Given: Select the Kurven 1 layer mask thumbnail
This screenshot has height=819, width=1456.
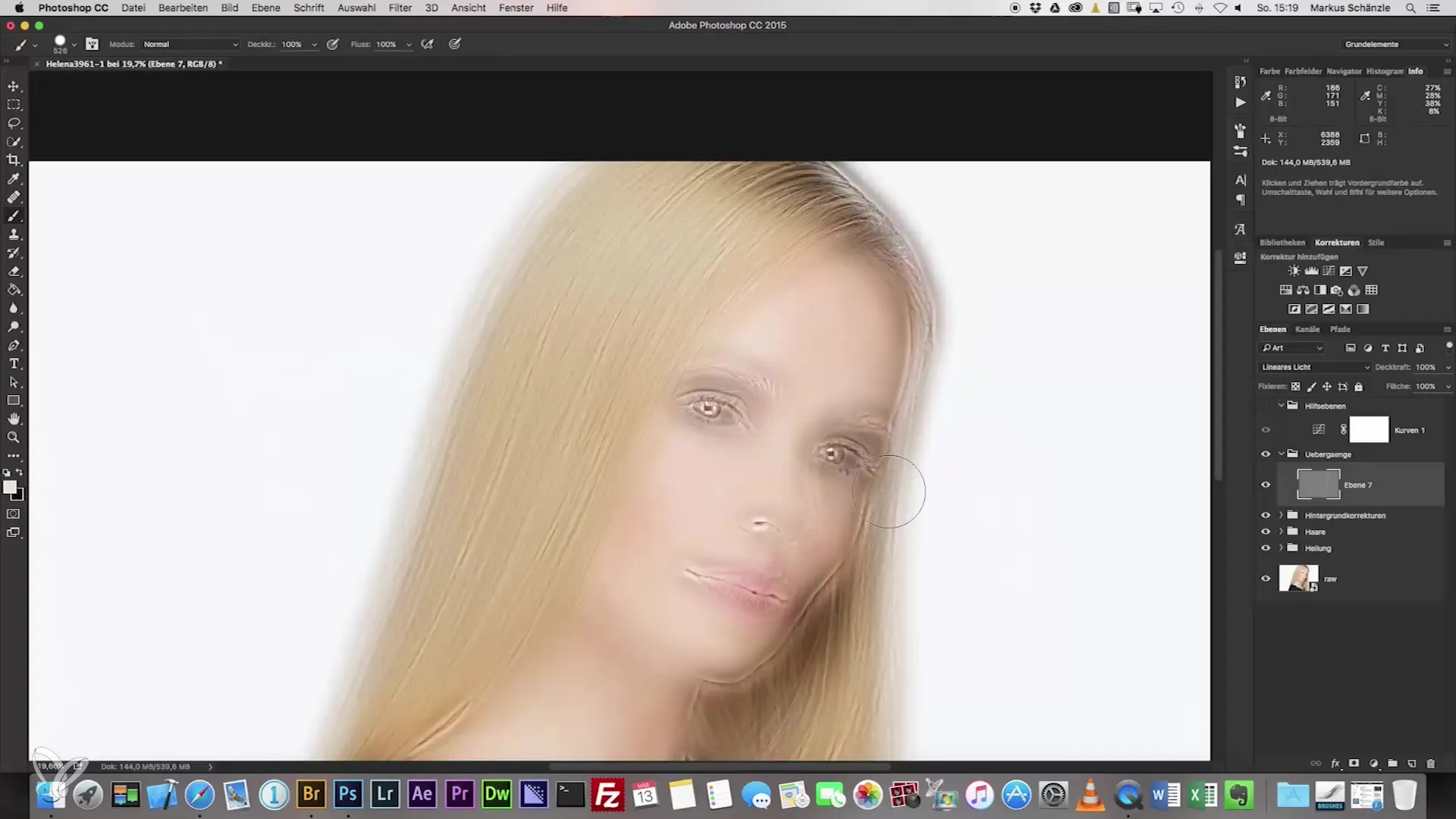Looking at the screenshot, I should 1369,429.
